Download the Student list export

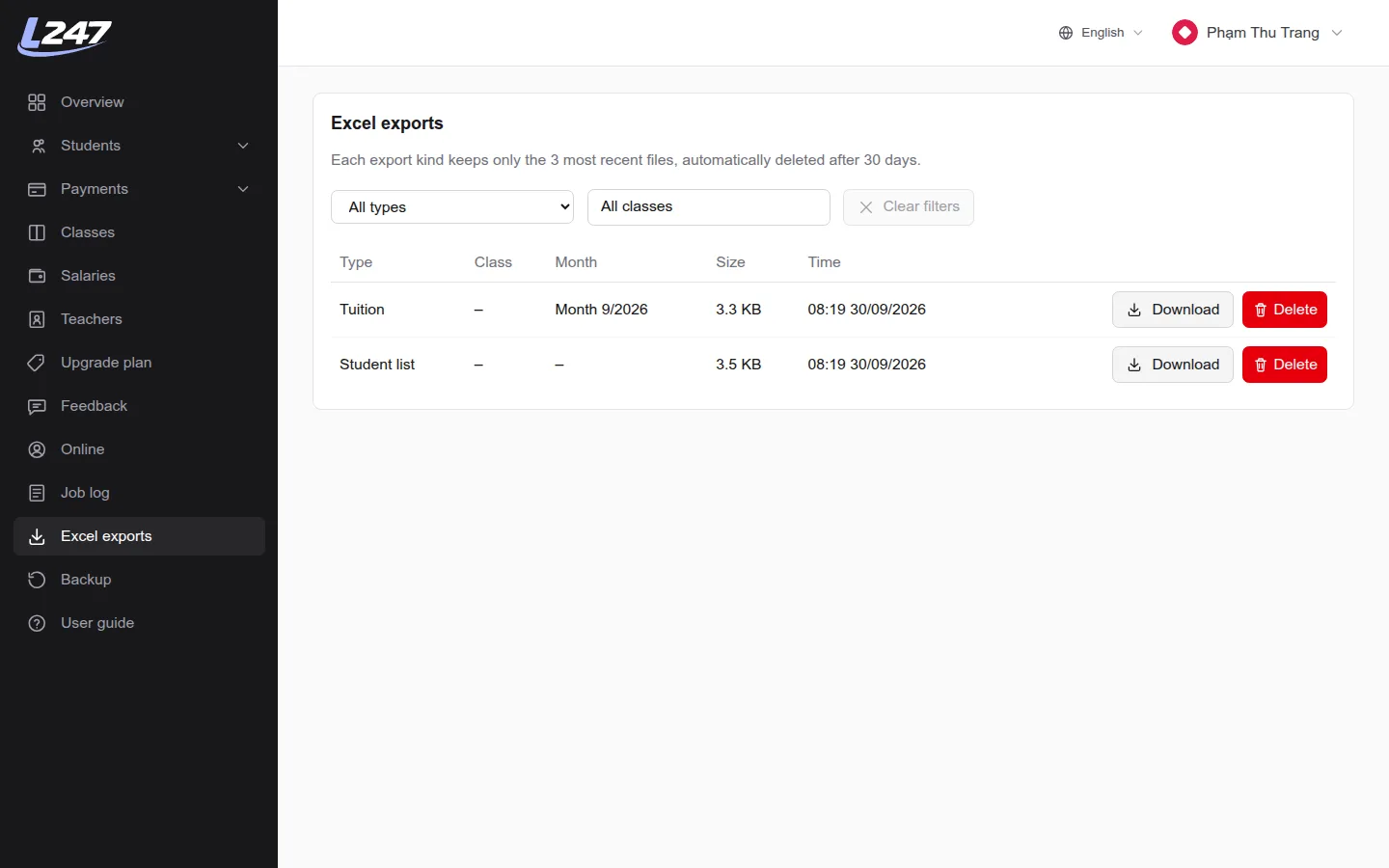click(x=1173, y=365)
